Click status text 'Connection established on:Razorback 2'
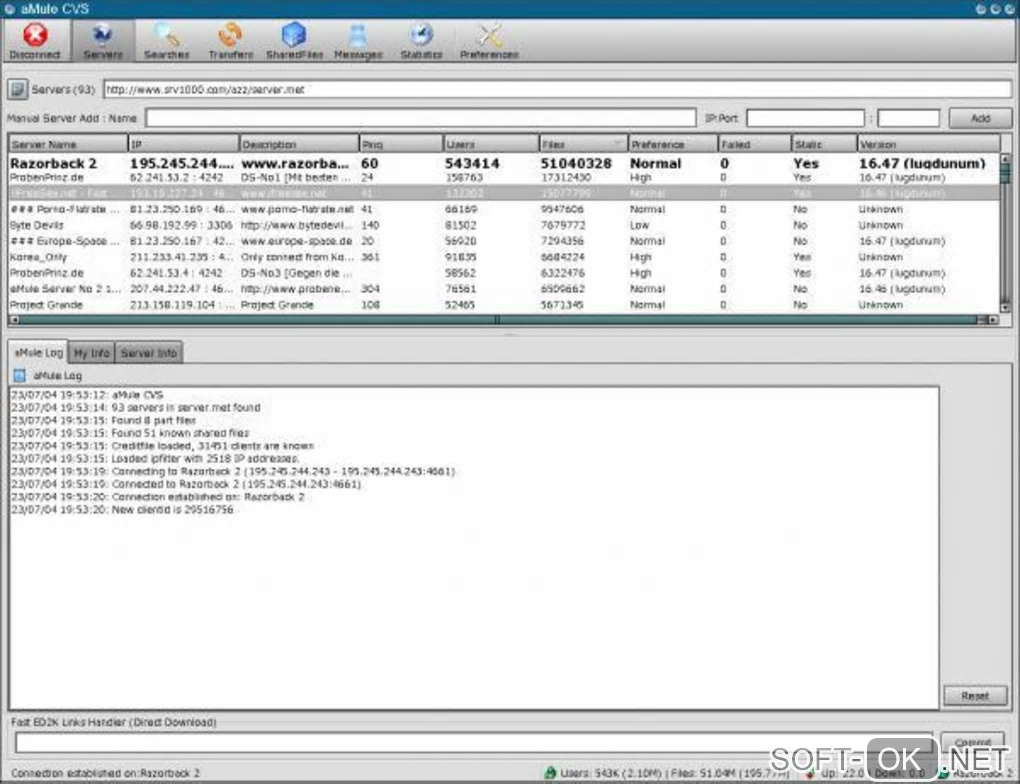 [x=105, y=773]
